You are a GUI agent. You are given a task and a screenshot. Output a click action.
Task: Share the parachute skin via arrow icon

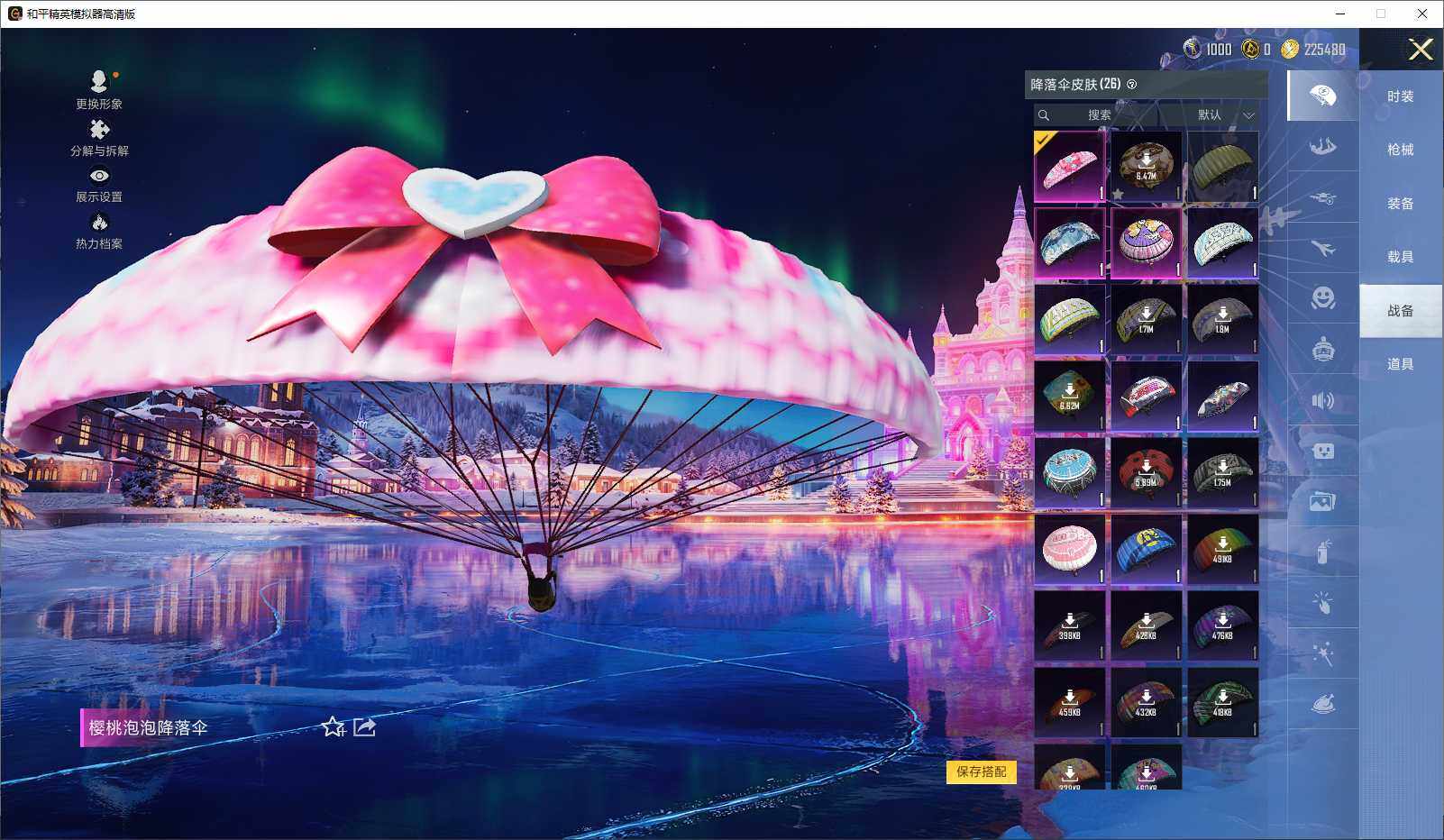pos(364,726)
